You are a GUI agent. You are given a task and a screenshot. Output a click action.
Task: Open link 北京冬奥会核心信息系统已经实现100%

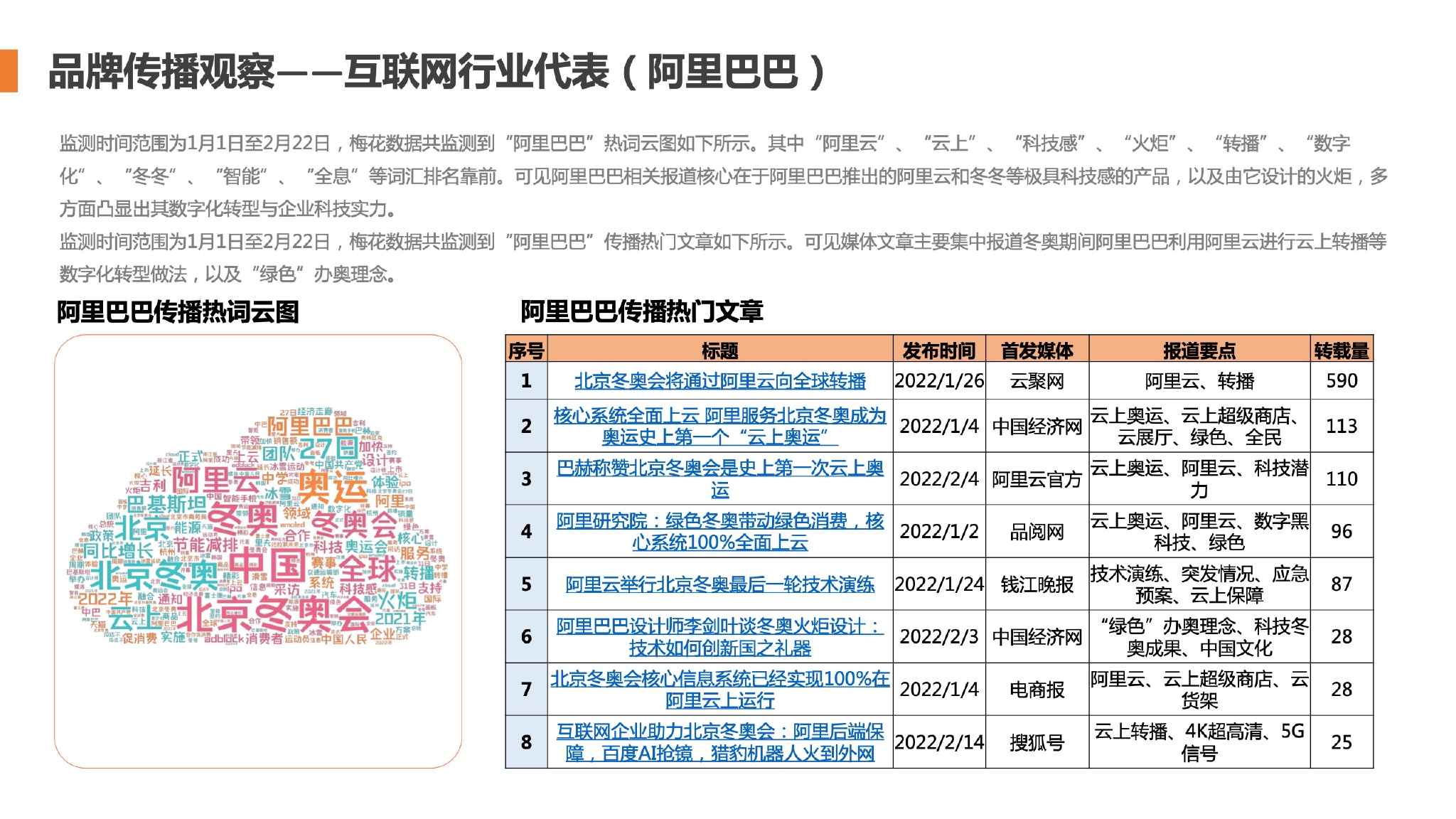coord(719,690)
